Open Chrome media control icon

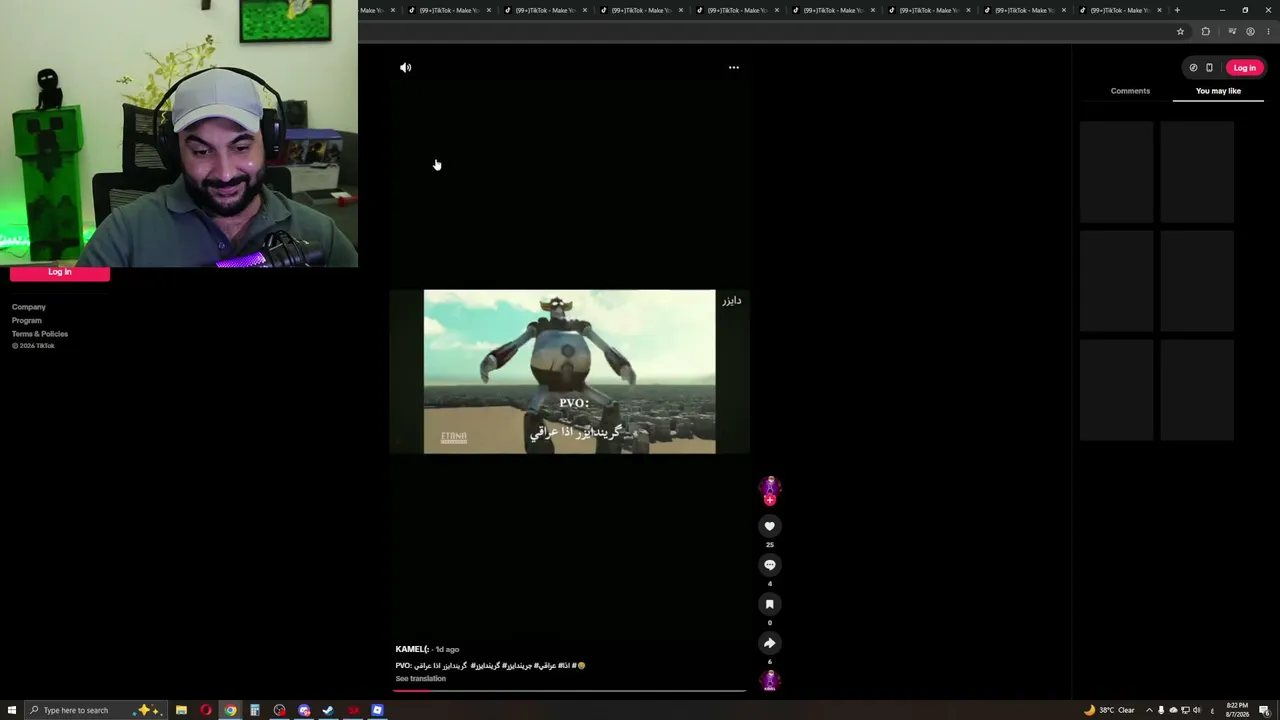pos(1232,31)
